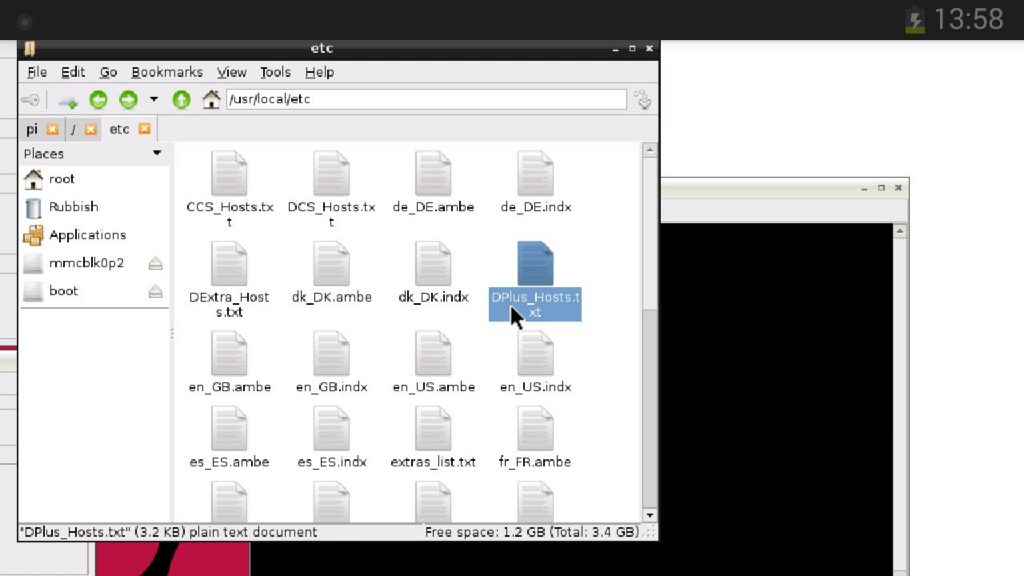Click the battery charging icon in top bar
Screen dimensions: 1024x576
click(914, 20)
